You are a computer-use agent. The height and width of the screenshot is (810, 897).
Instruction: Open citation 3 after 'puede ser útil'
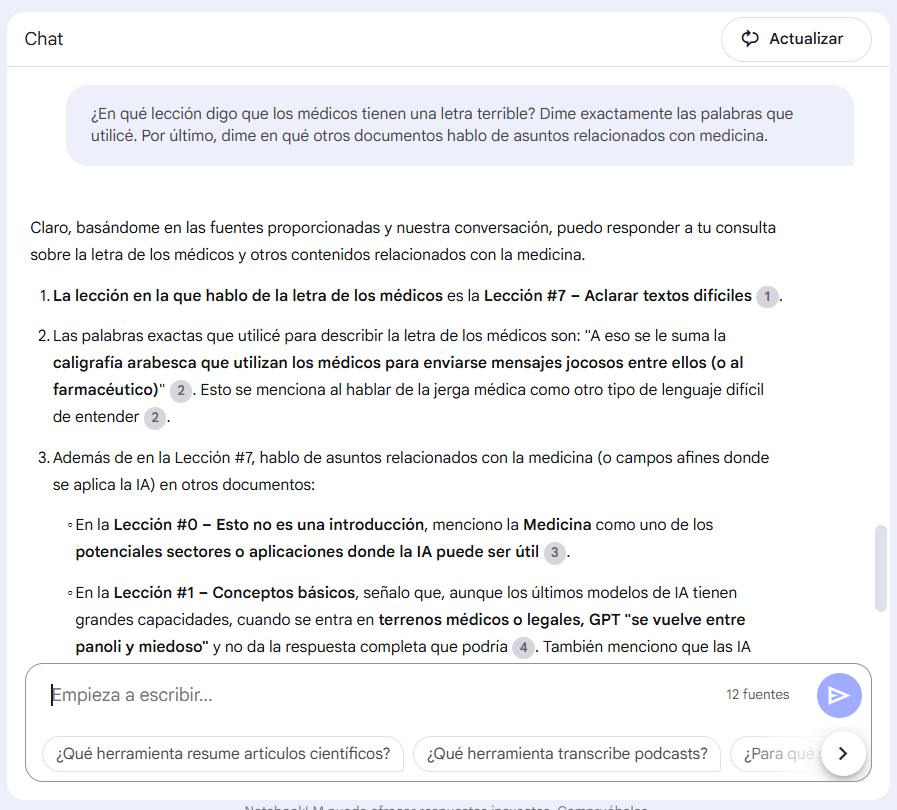(x=554, y=553)
